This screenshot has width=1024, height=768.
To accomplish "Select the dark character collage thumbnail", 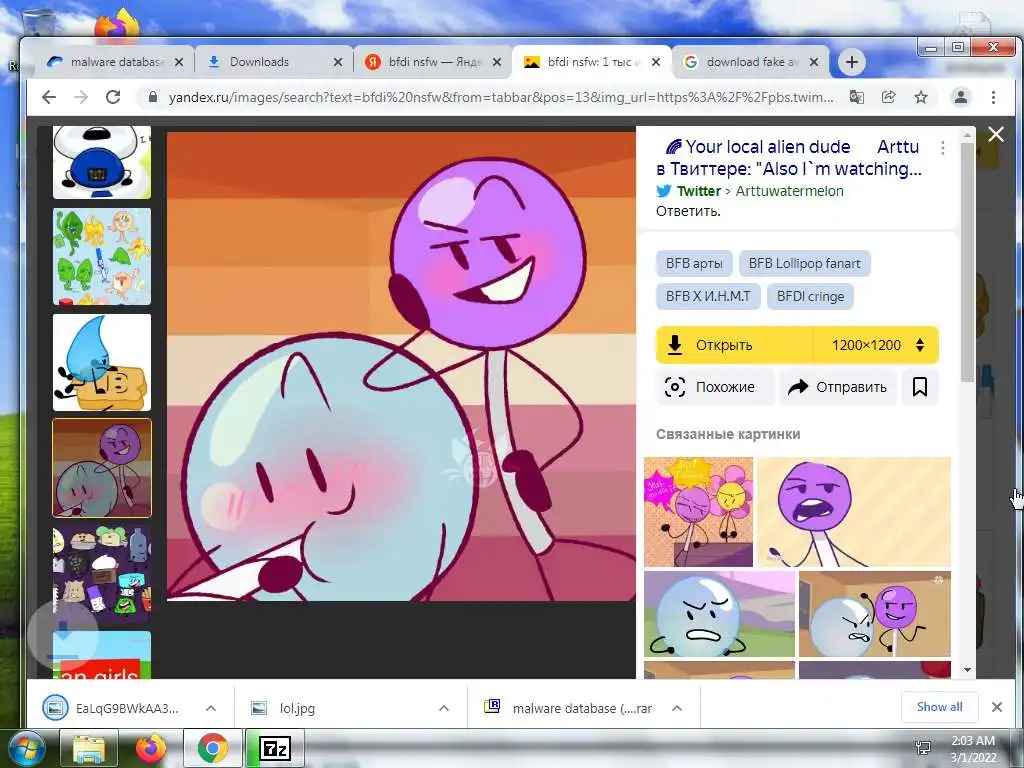I will click(102, 573).
